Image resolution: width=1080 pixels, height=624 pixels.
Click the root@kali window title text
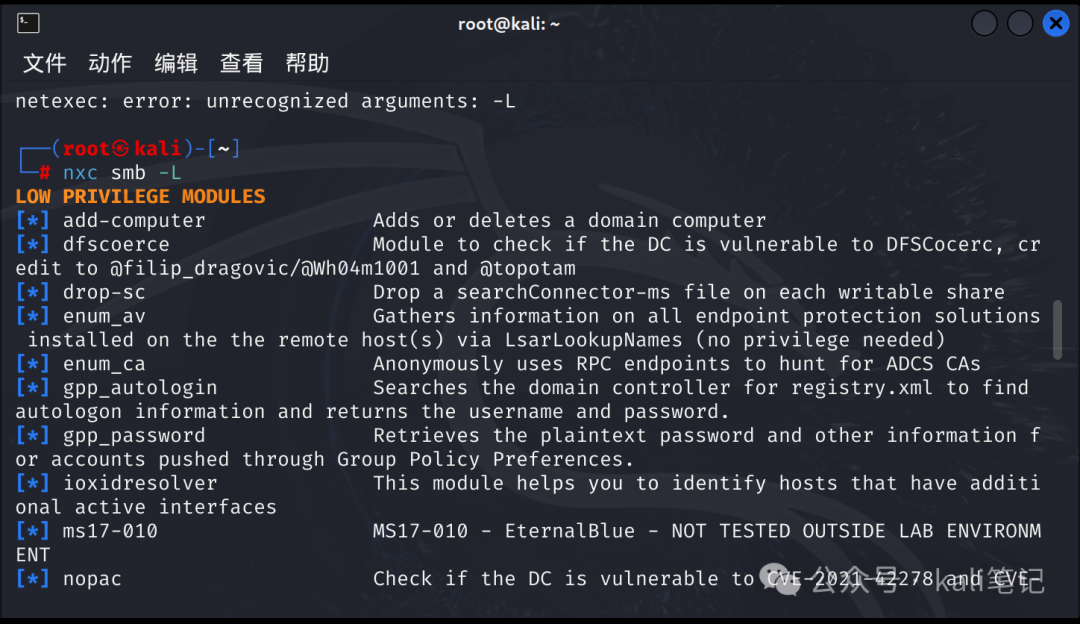(x=509, y=24)
